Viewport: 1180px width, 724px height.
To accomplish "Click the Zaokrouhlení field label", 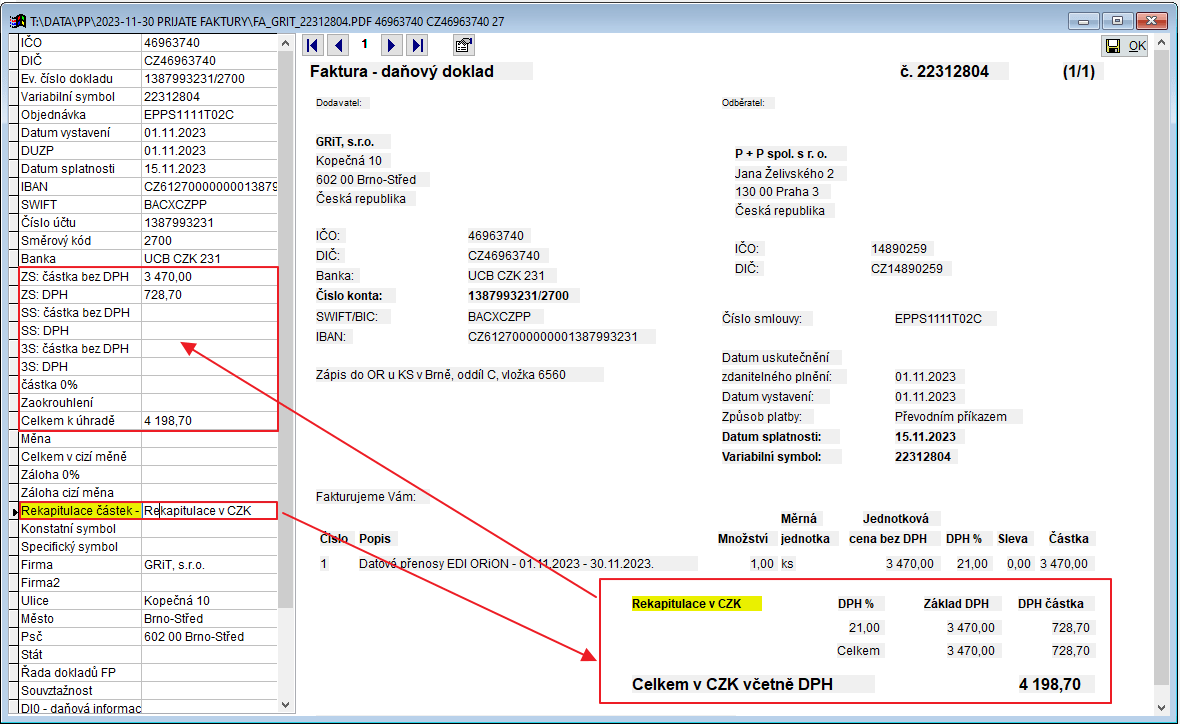I will tap(57, 403).
